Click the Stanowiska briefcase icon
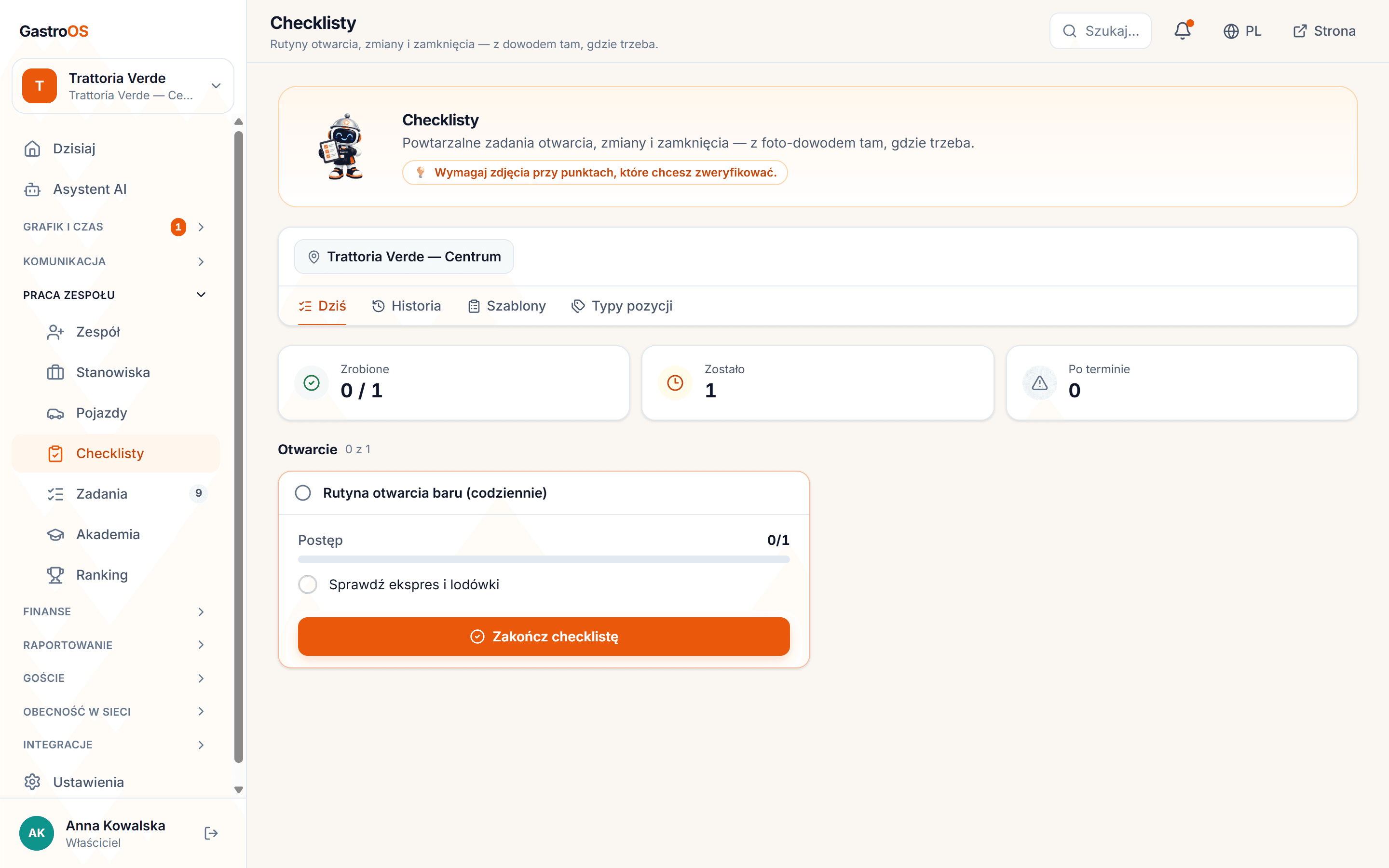The height and width of the screenshot is (868, 1389). [55, 373]
